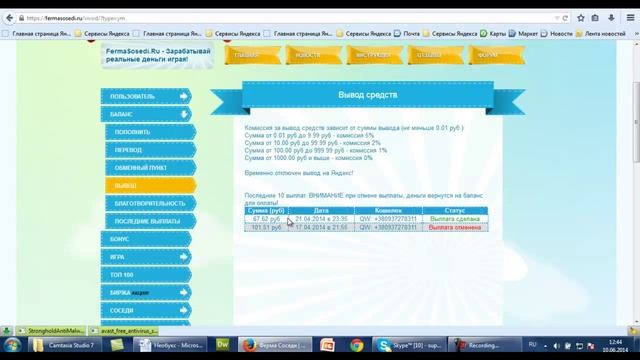Open the bookmarks list icon

coord(595,18)
